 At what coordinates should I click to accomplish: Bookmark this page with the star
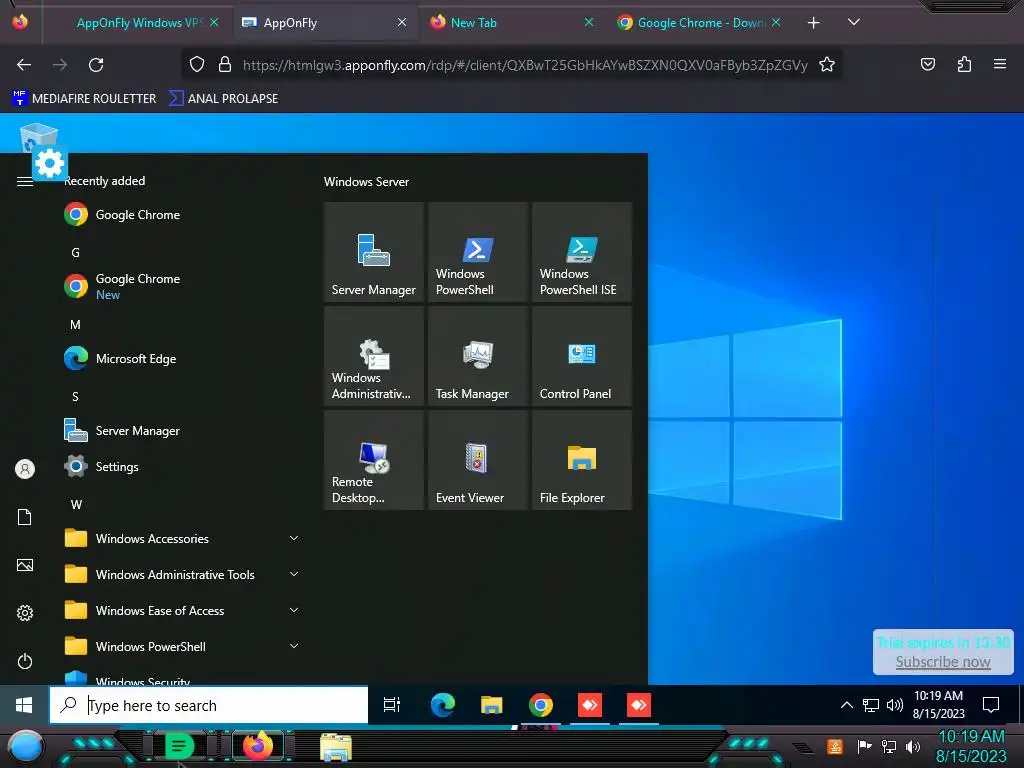(827, 65)
